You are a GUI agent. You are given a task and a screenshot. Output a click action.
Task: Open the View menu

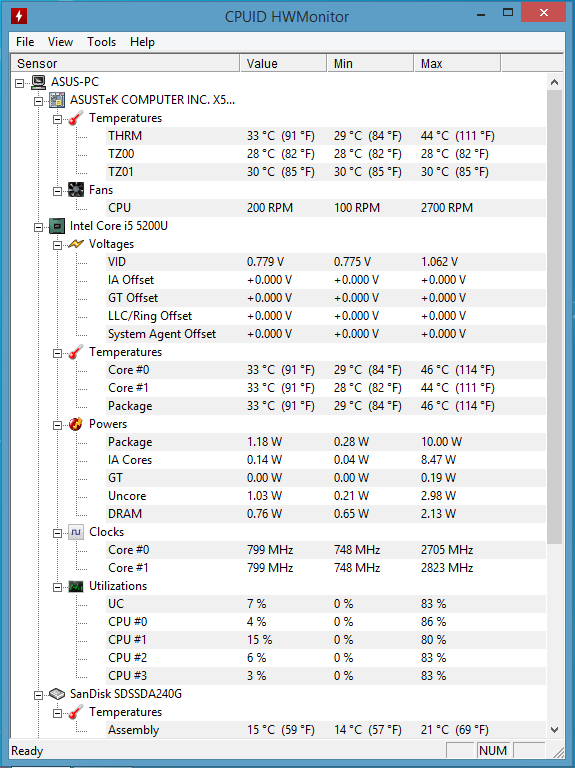coord(60,42)
